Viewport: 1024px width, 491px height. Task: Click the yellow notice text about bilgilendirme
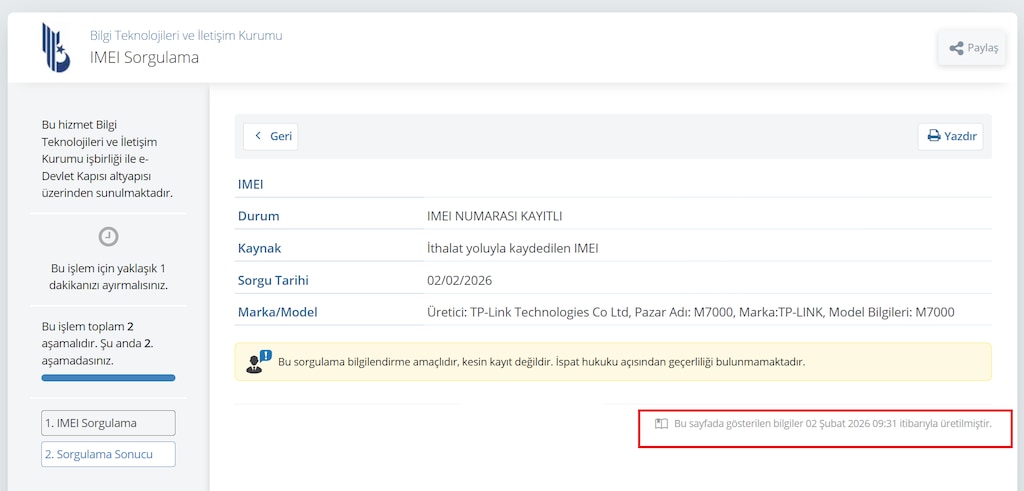coord(541,361)
